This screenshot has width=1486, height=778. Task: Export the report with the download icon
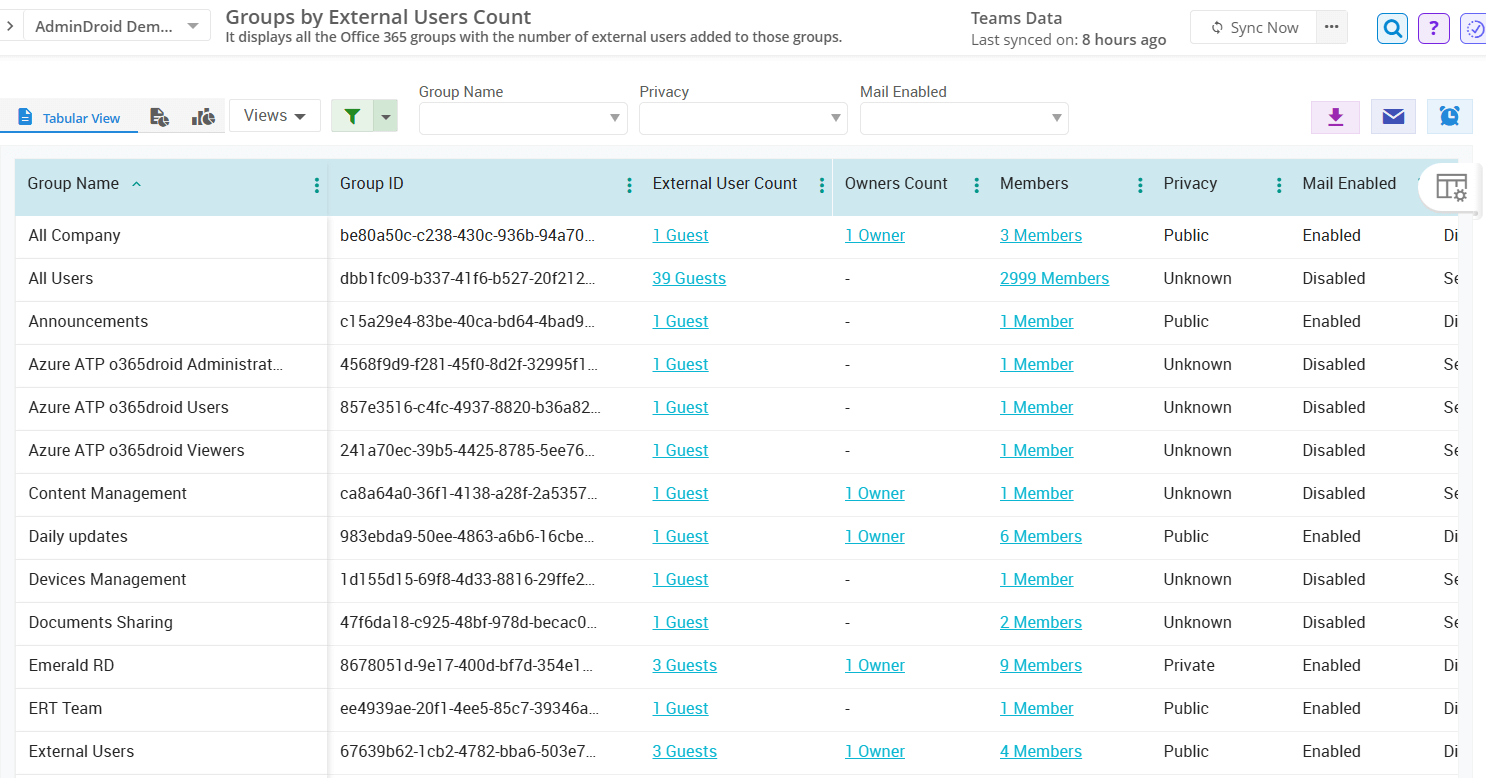click(x=1335, y=116)
